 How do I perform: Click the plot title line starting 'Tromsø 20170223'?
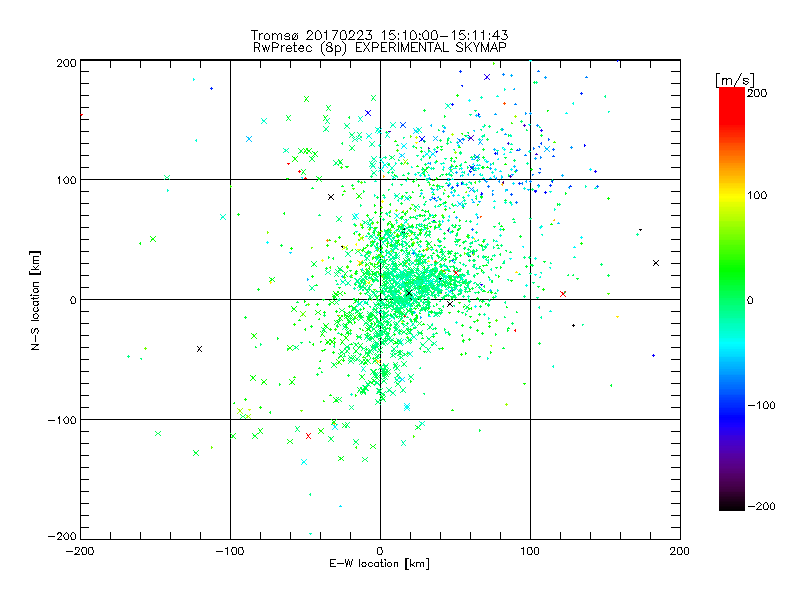(x=379, y=35)
